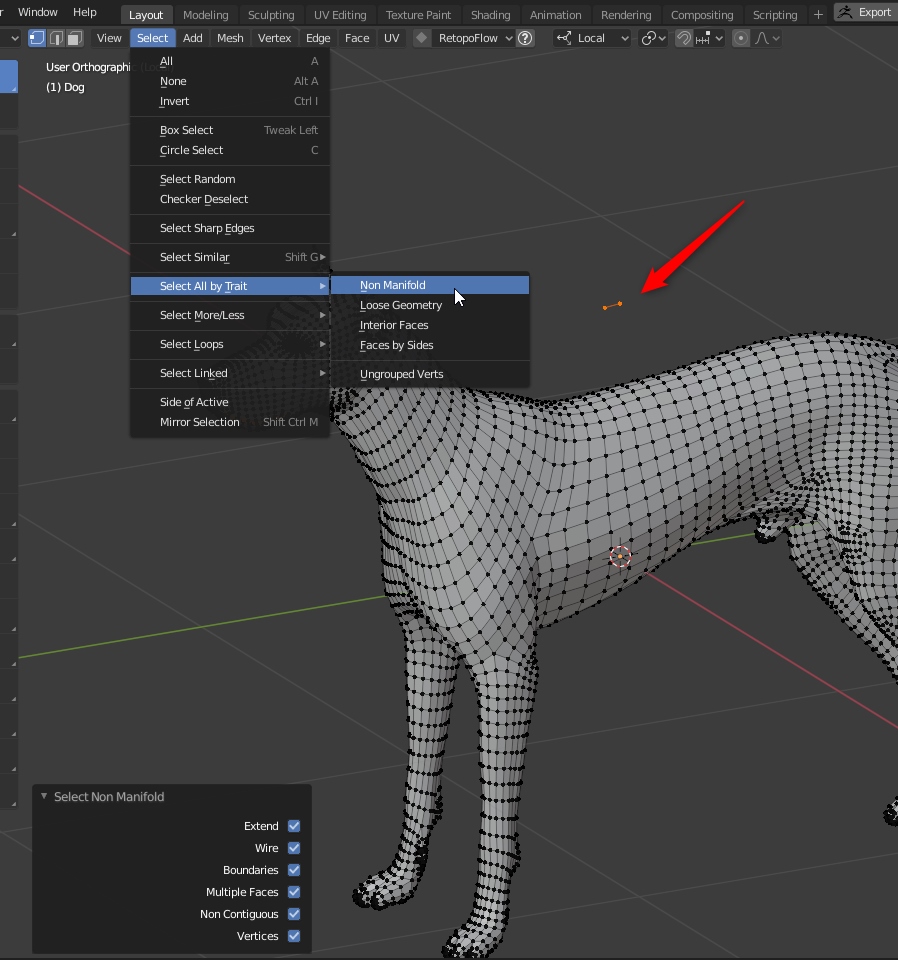The image size is (898, 960).
Task: Open the Vertex menu
Action: (x=274, y=38)
